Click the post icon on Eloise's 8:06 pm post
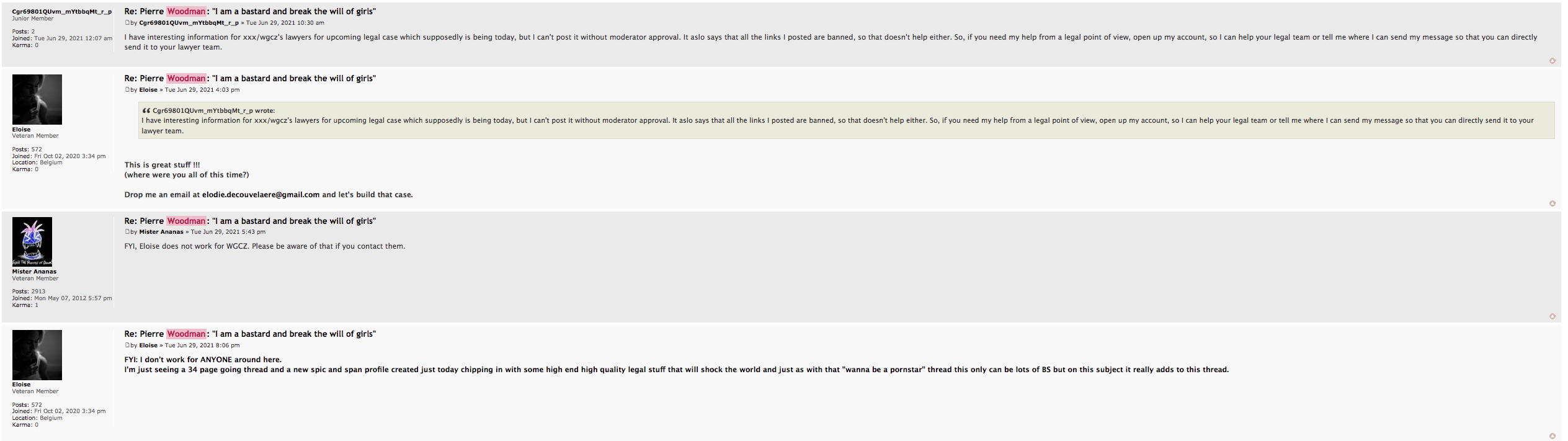The image size is (1568, 441). coord(127,345)
